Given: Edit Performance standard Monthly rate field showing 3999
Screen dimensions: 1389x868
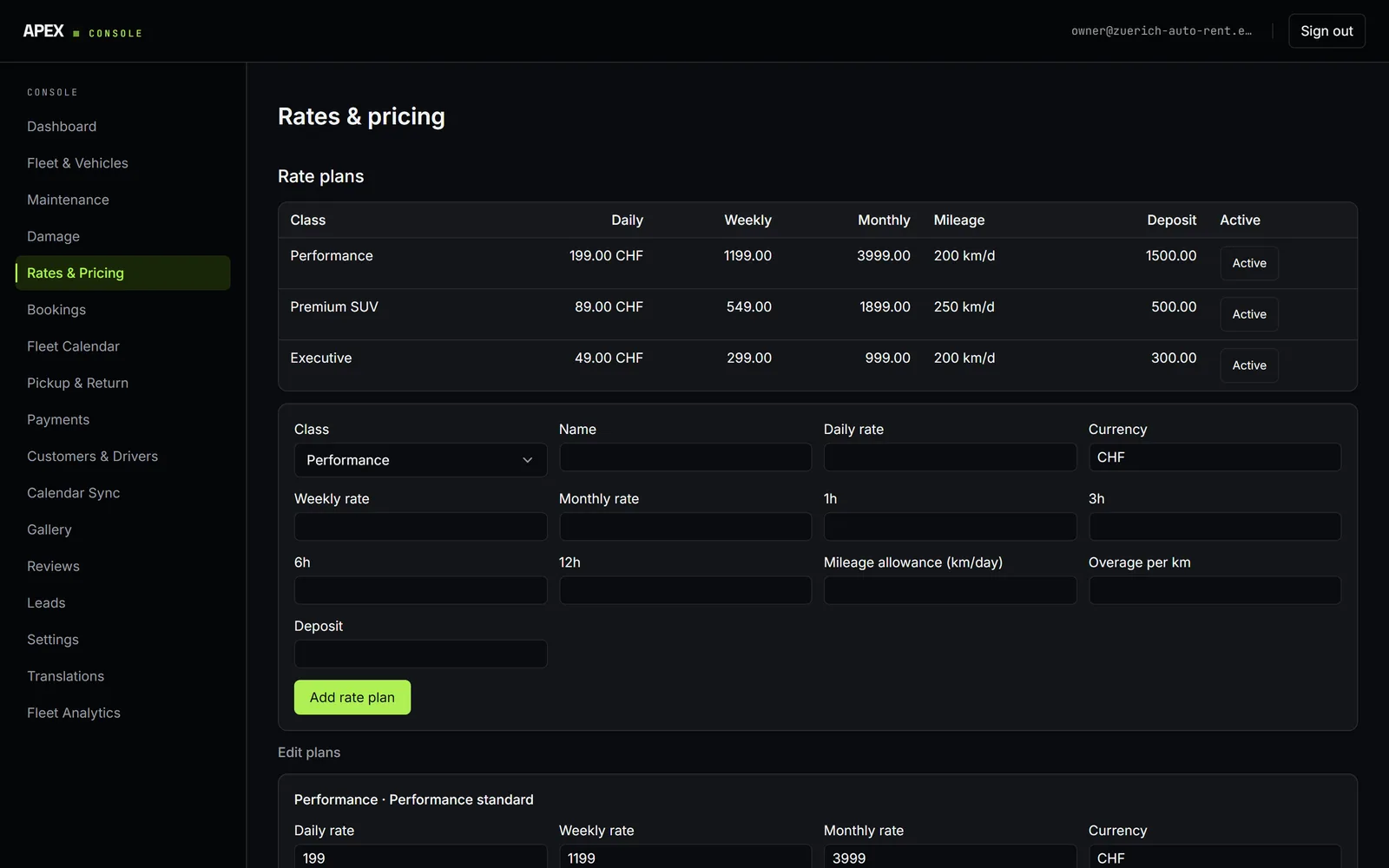Looking at the screenshot, I should pos(950,857).
